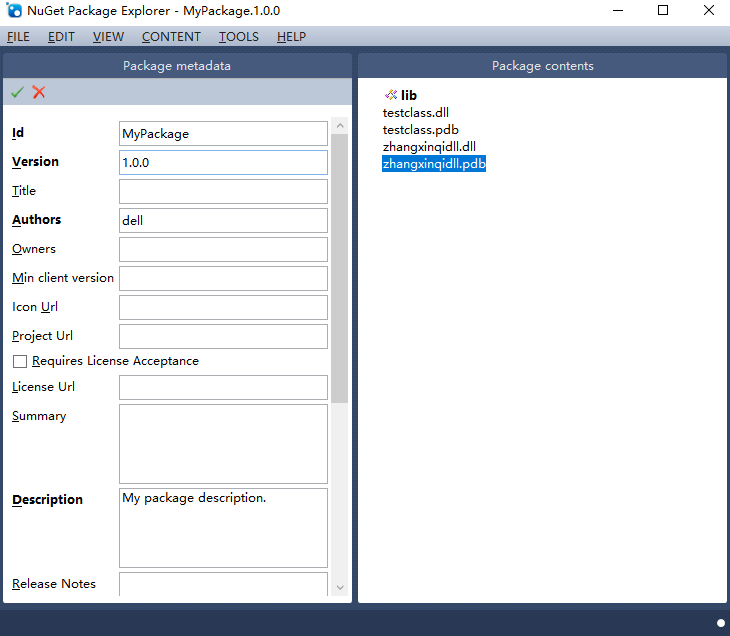Click the Description text area
Screen dimensions: 730x636
tap(223, 528)
